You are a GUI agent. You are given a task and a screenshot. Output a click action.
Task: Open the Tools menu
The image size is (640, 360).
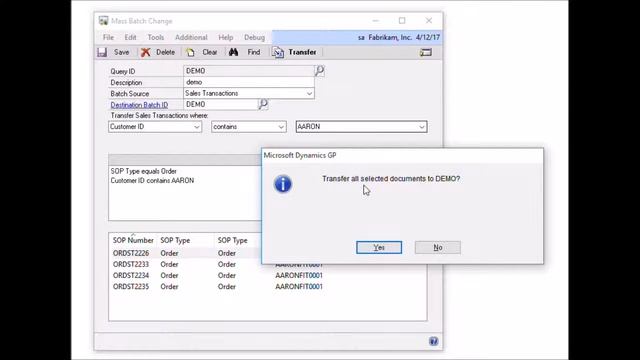click(156, 37)
